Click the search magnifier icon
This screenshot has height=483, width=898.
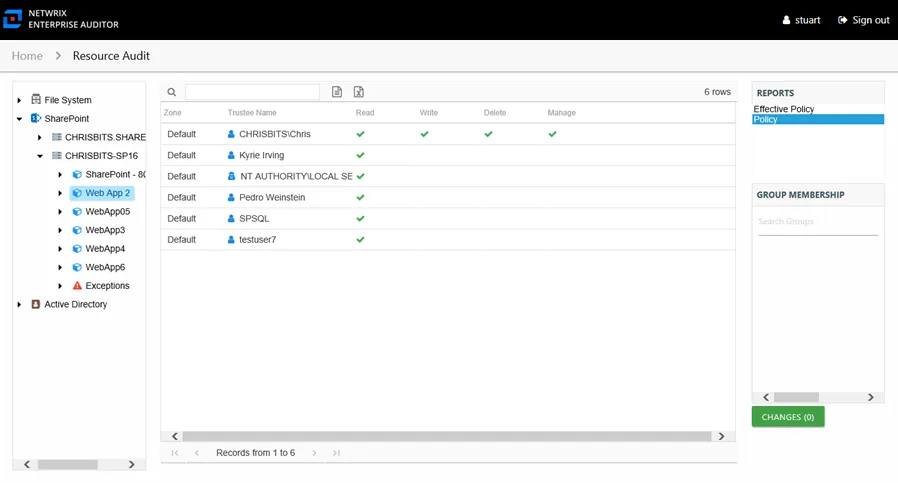coord(171,92)
